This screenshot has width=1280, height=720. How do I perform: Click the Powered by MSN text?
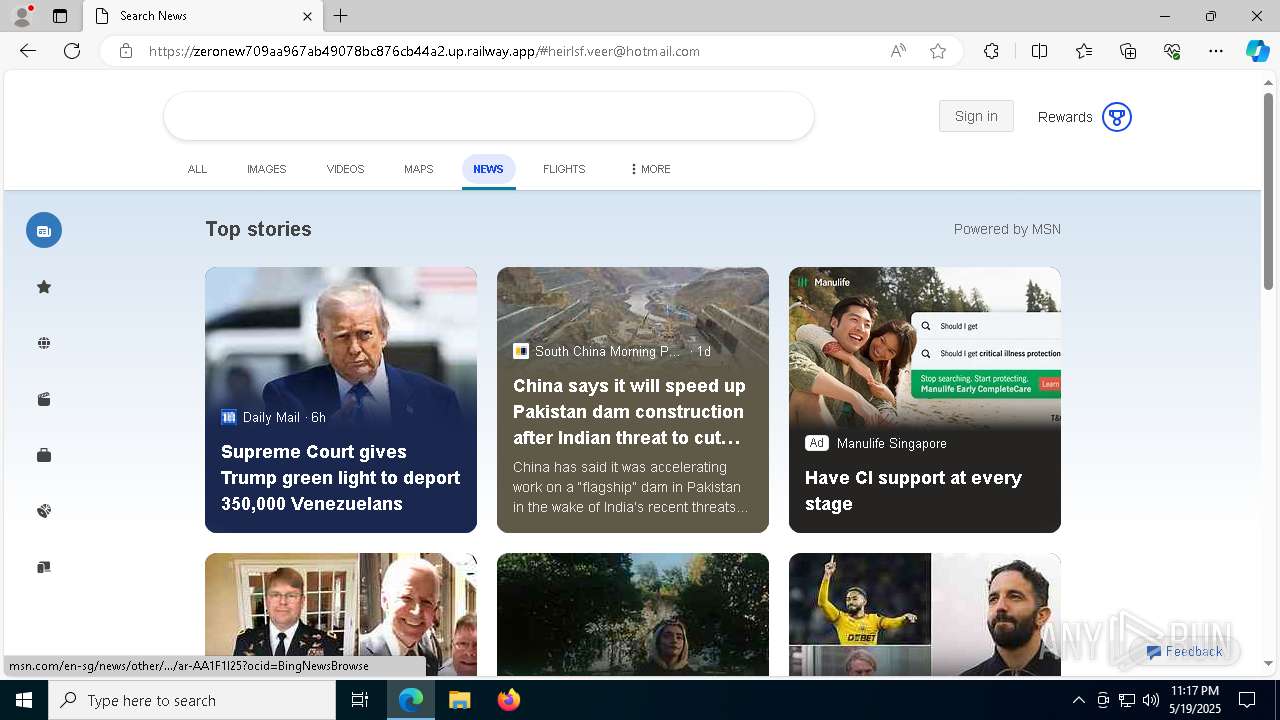[1007, 229]
